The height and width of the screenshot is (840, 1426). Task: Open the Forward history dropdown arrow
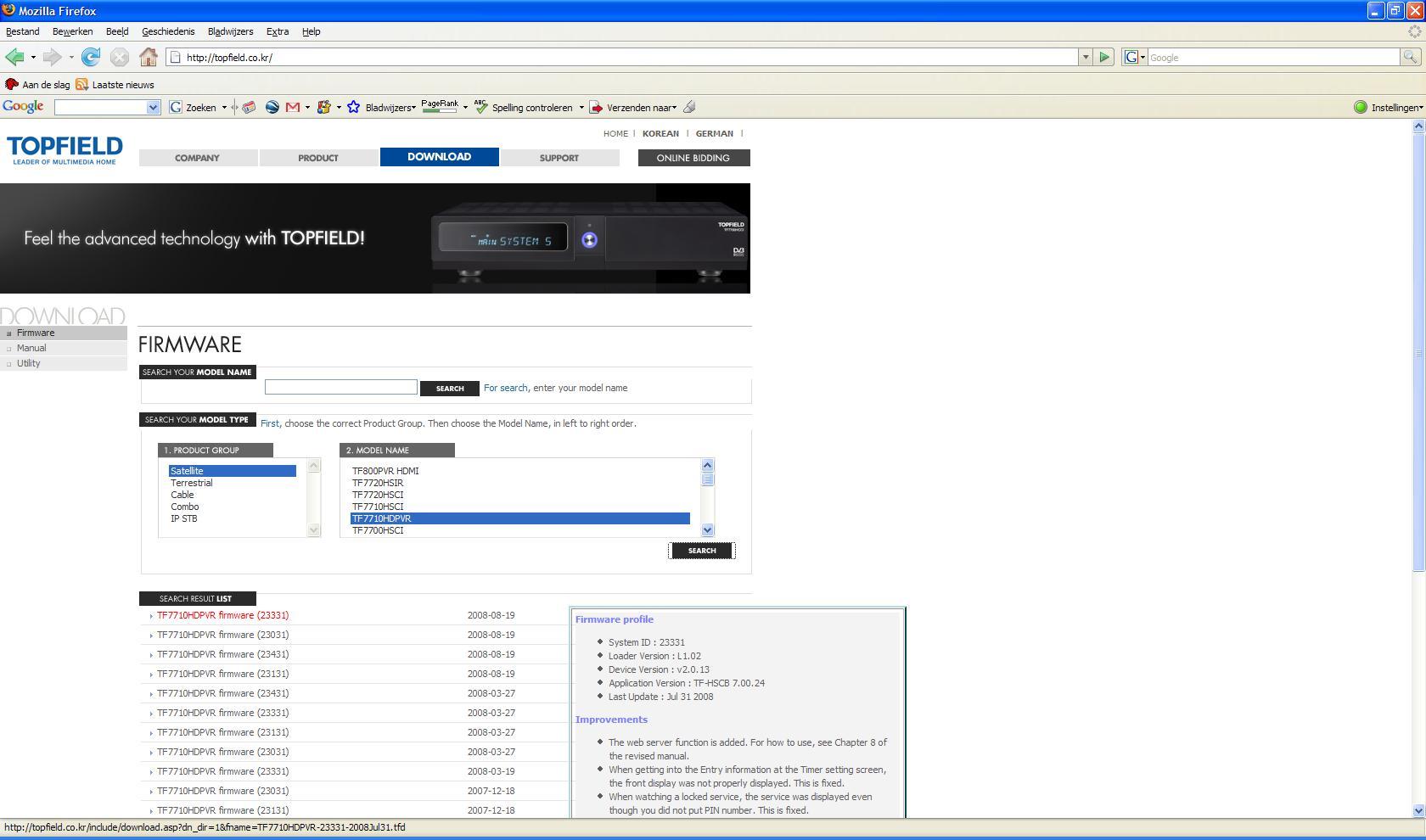(x=71, y=58)
